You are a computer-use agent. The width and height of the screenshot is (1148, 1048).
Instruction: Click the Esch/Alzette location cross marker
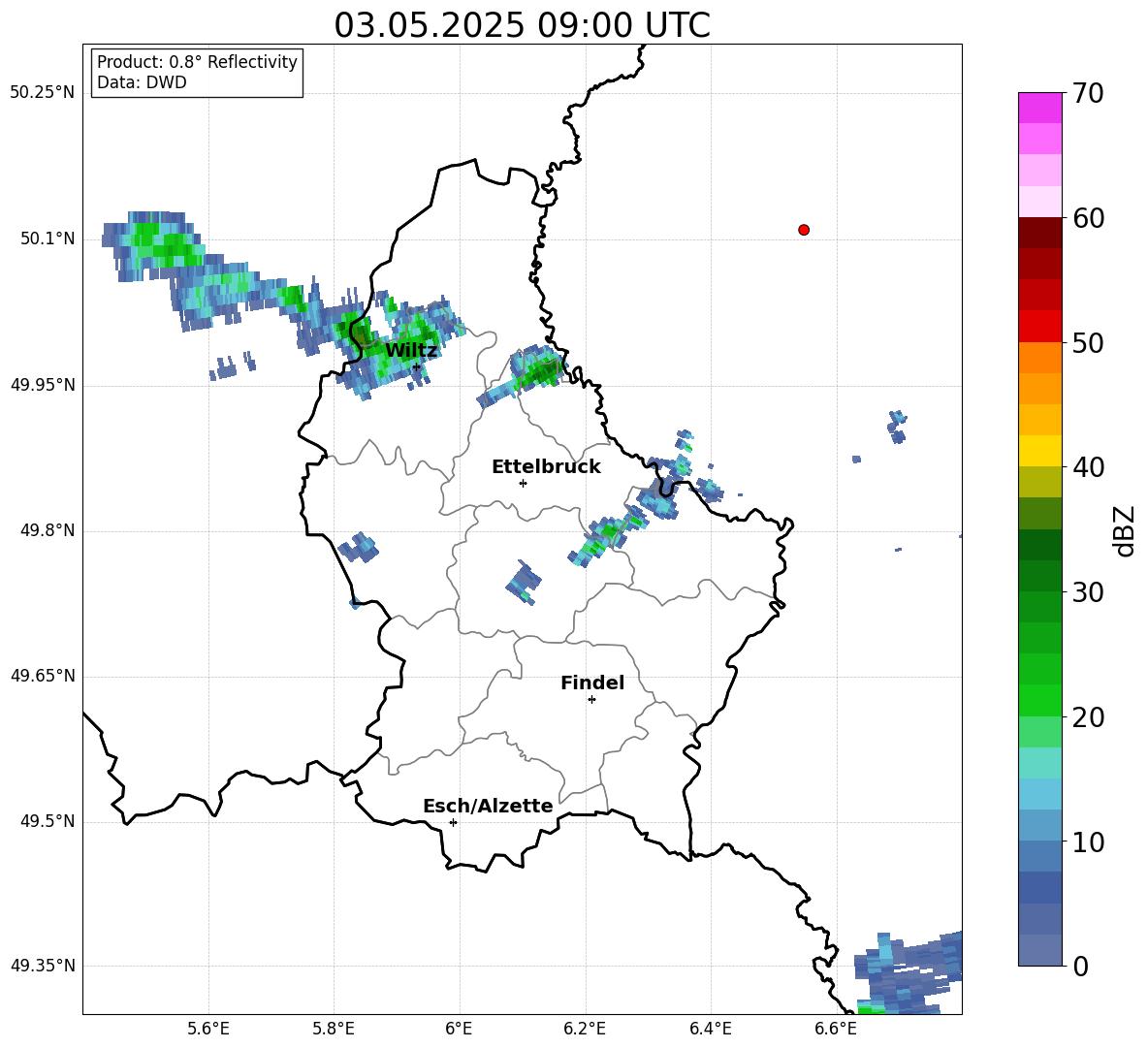pos(453,822)
